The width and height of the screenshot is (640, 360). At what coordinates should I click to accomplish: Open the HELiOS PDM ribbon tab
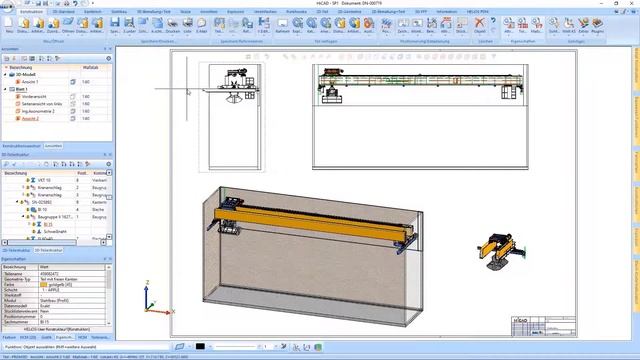(477, 12)
